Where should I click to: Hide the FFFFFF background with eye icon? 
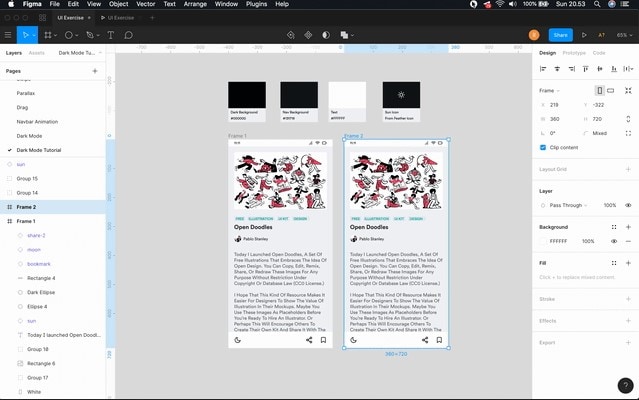click(x=614, y=241)
